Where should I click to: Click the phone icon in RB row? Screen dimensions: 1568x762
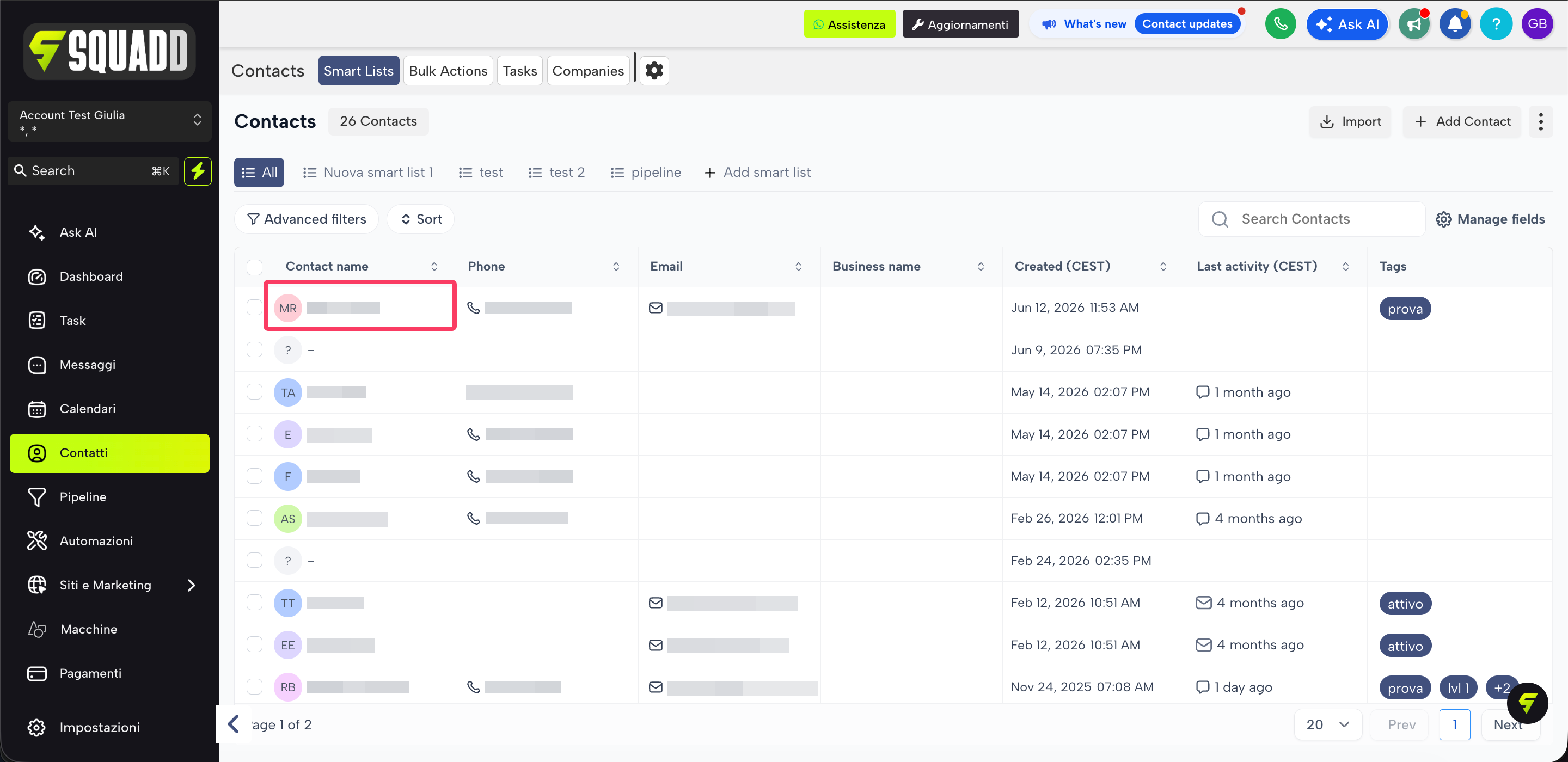473,687
